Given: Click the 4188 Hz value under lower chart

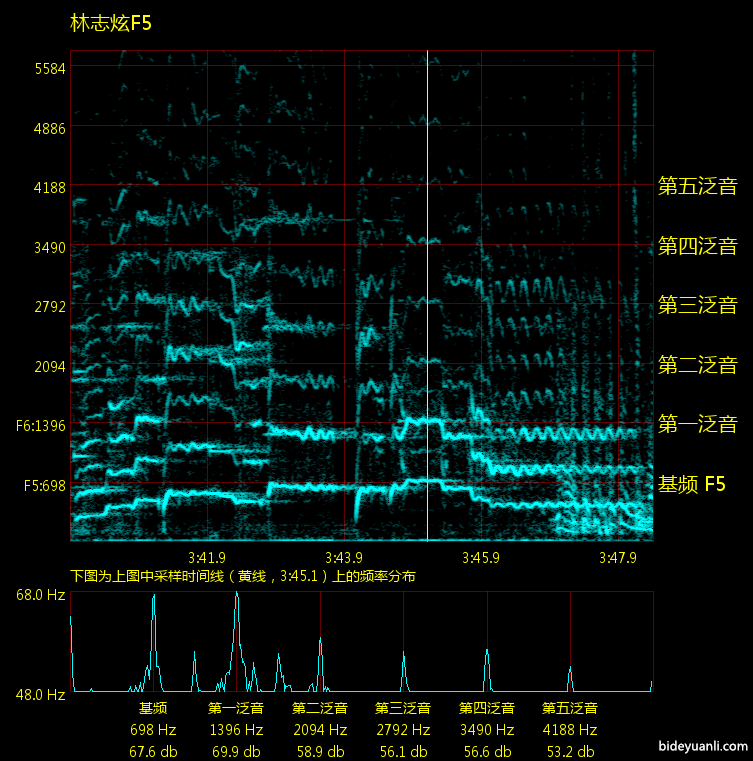Looking at the screenshot, I should [x=570, y=730].
